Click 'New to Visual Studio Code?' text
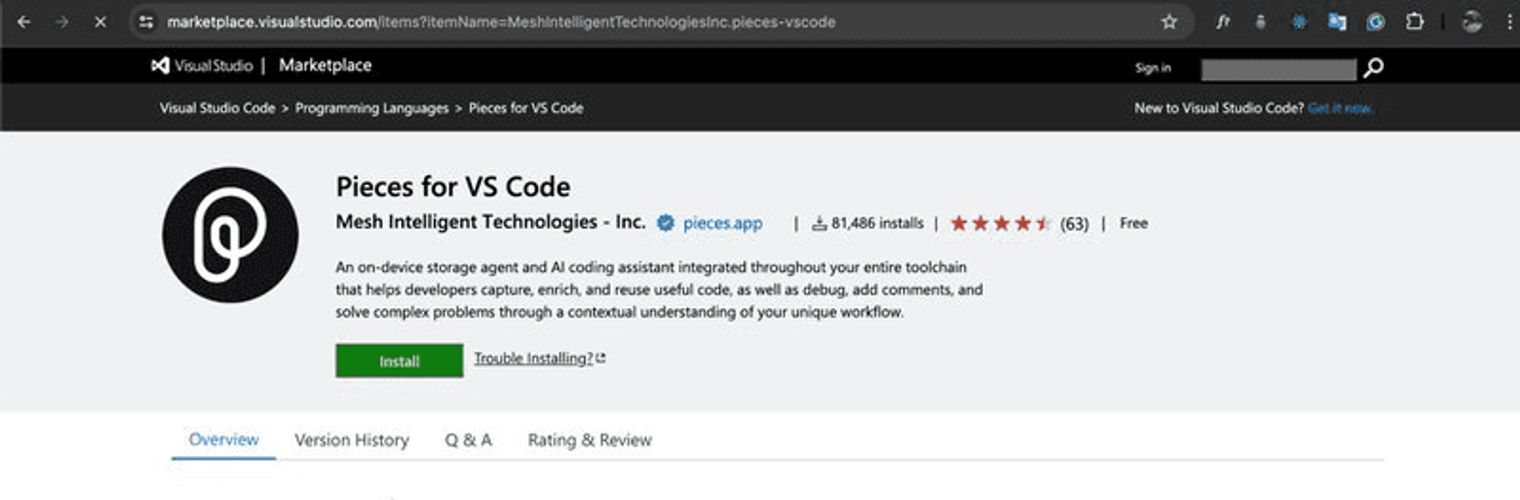This screenshot has width=1520, height=500. point(1219,108)
